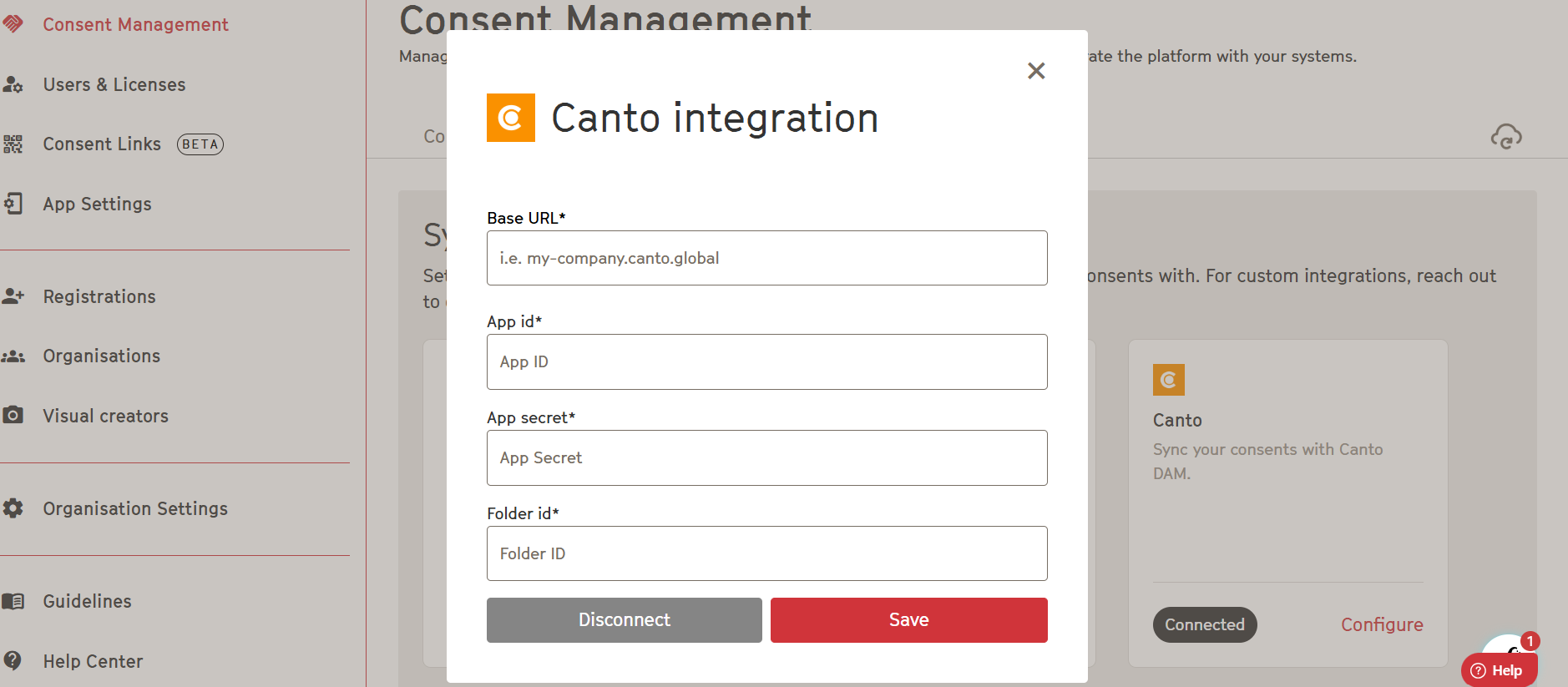Open Visual creators section

click(x=106, y=416)
